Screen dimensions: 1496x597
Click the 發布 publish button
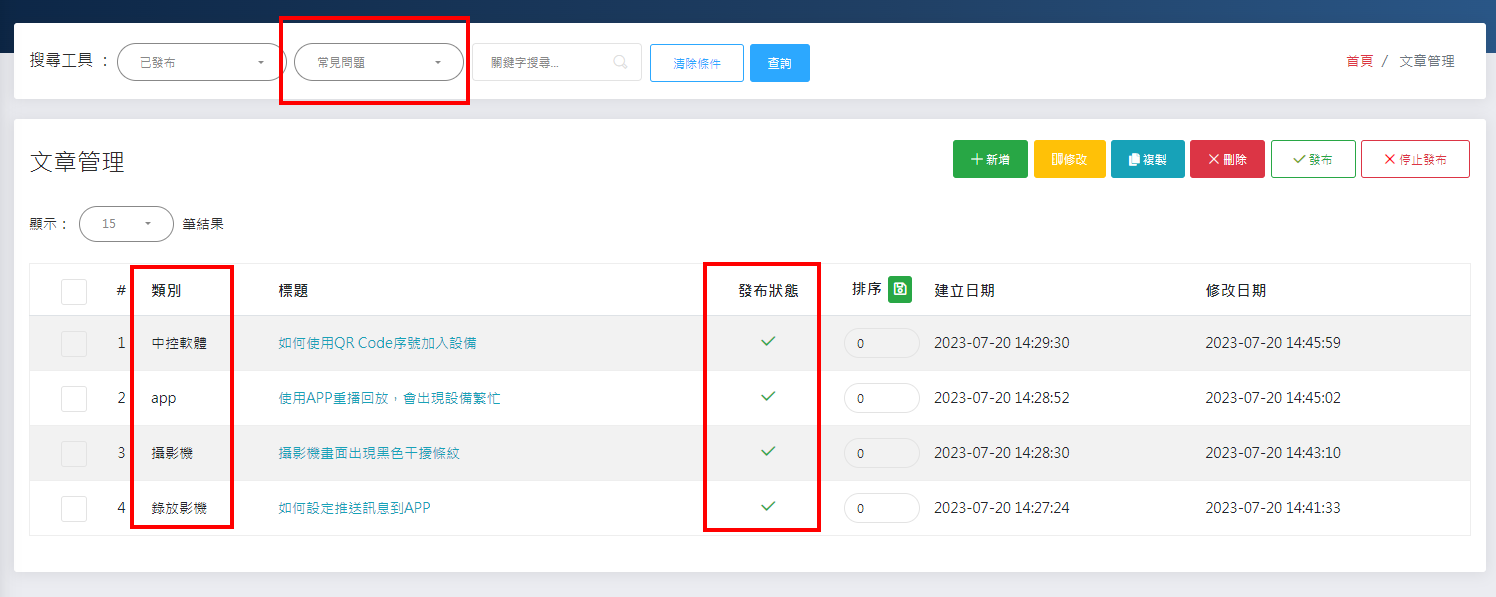[x=1312, y=159]
